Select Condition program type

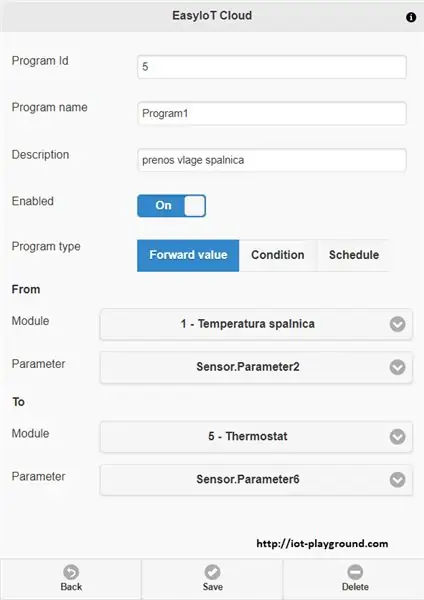click(x=278, y=255)
